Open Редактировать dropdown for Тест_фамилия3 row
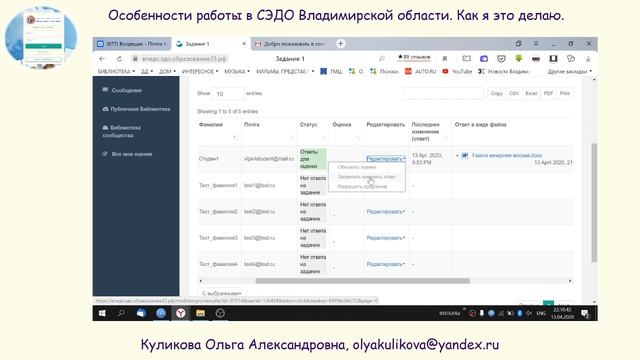 click(386, 238)
